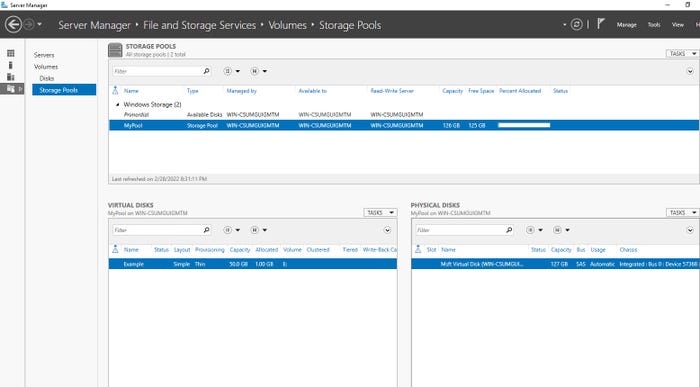Select the MyPool storage pool row

click(404, 125)
